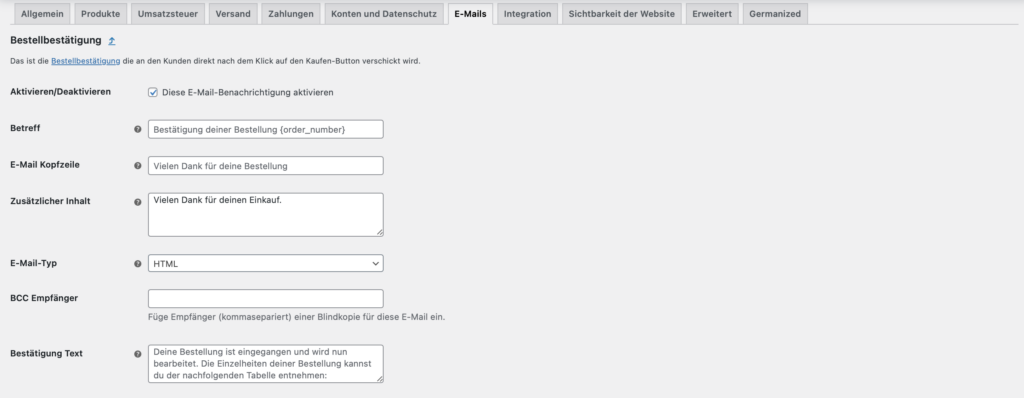
Task: Open the Umsatzsteuer tab
Action: [168, 14]
